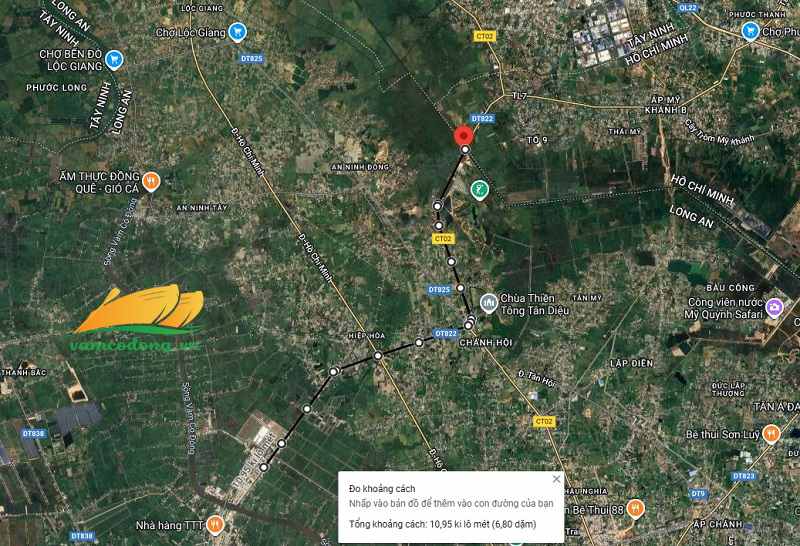The width and height of the screenshot is (800, 546).
Task: Click the last measurement point at path's southwest end
Action: point(264,467)
